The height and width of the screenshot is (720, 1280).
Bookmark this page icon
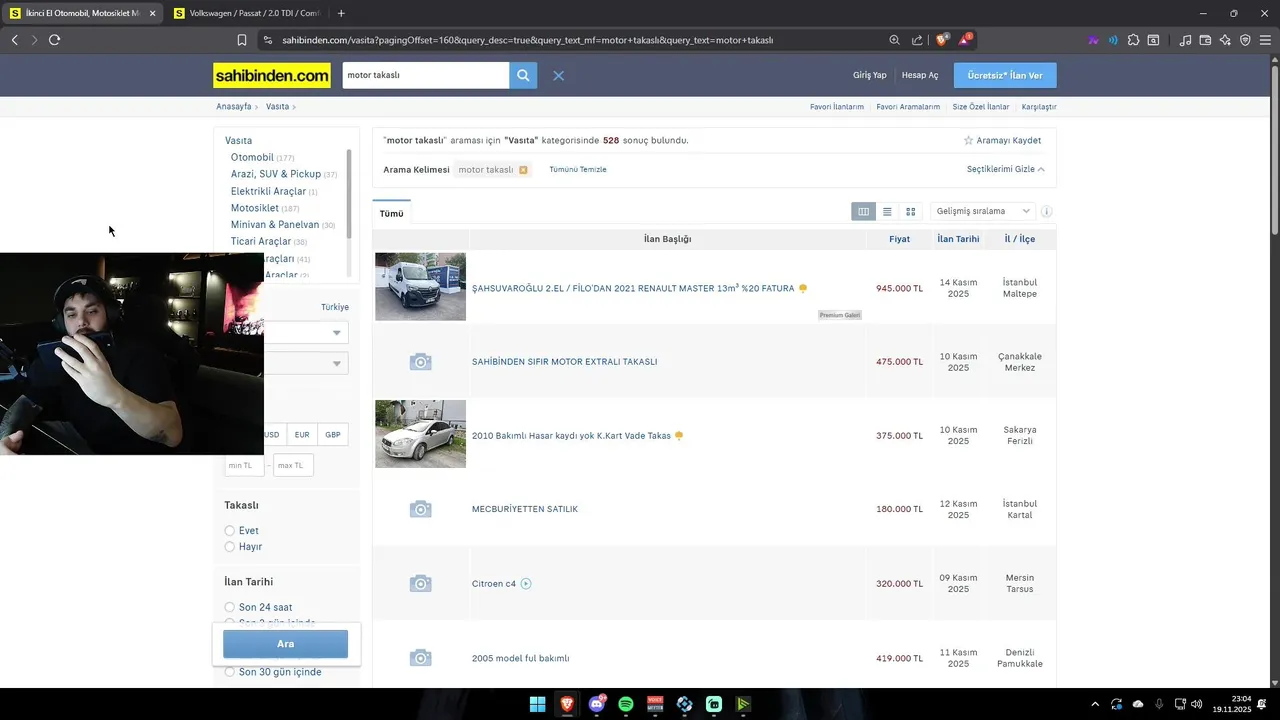tap(242, 40)
